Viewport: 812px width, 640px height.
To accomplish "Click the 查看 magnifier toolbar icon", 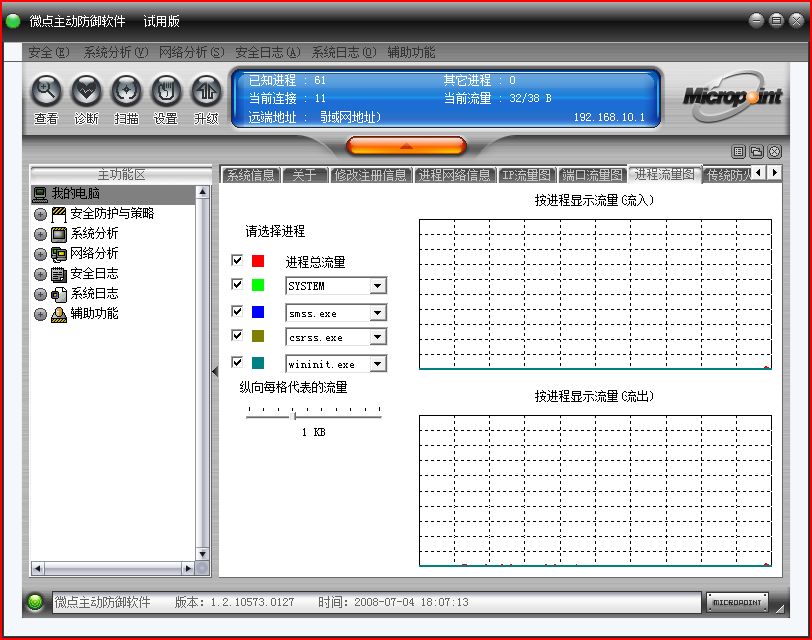I will coord(47,91).
